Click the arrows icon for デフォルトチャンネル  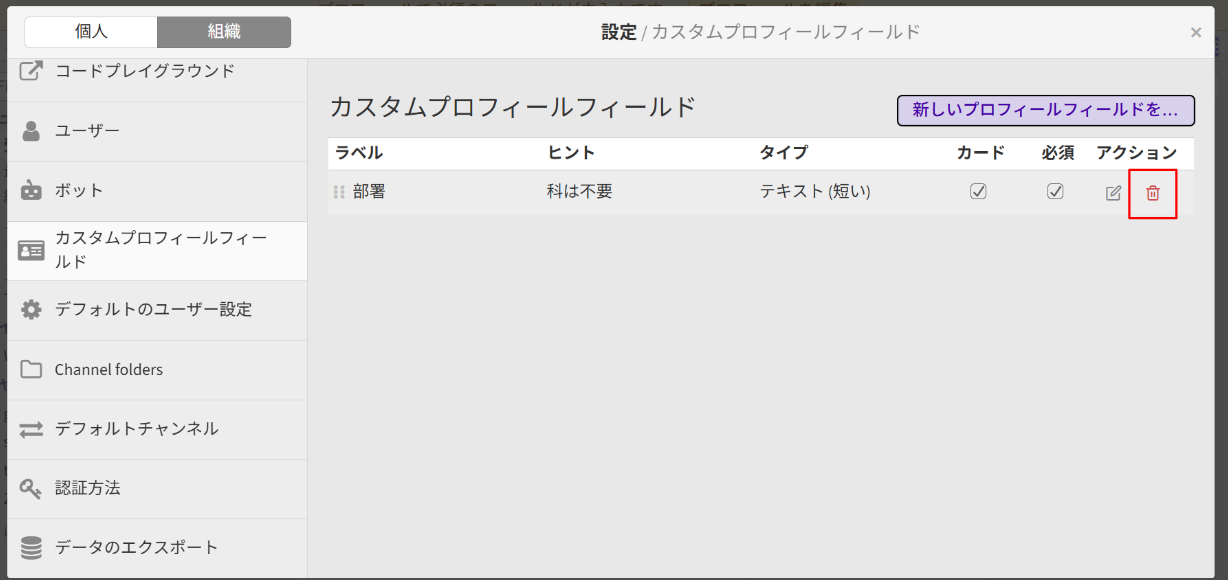click(32, 429)
